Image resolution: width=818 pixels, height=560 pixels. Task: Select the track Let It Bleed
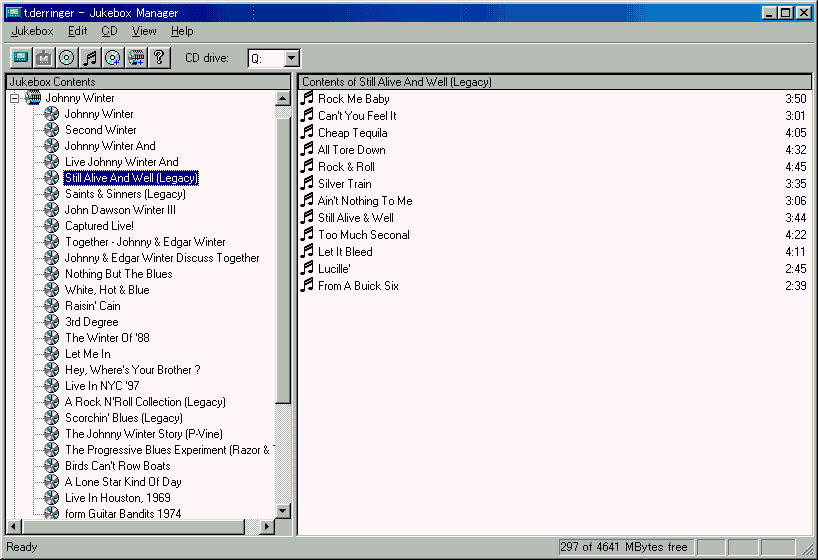coord(345,252)
